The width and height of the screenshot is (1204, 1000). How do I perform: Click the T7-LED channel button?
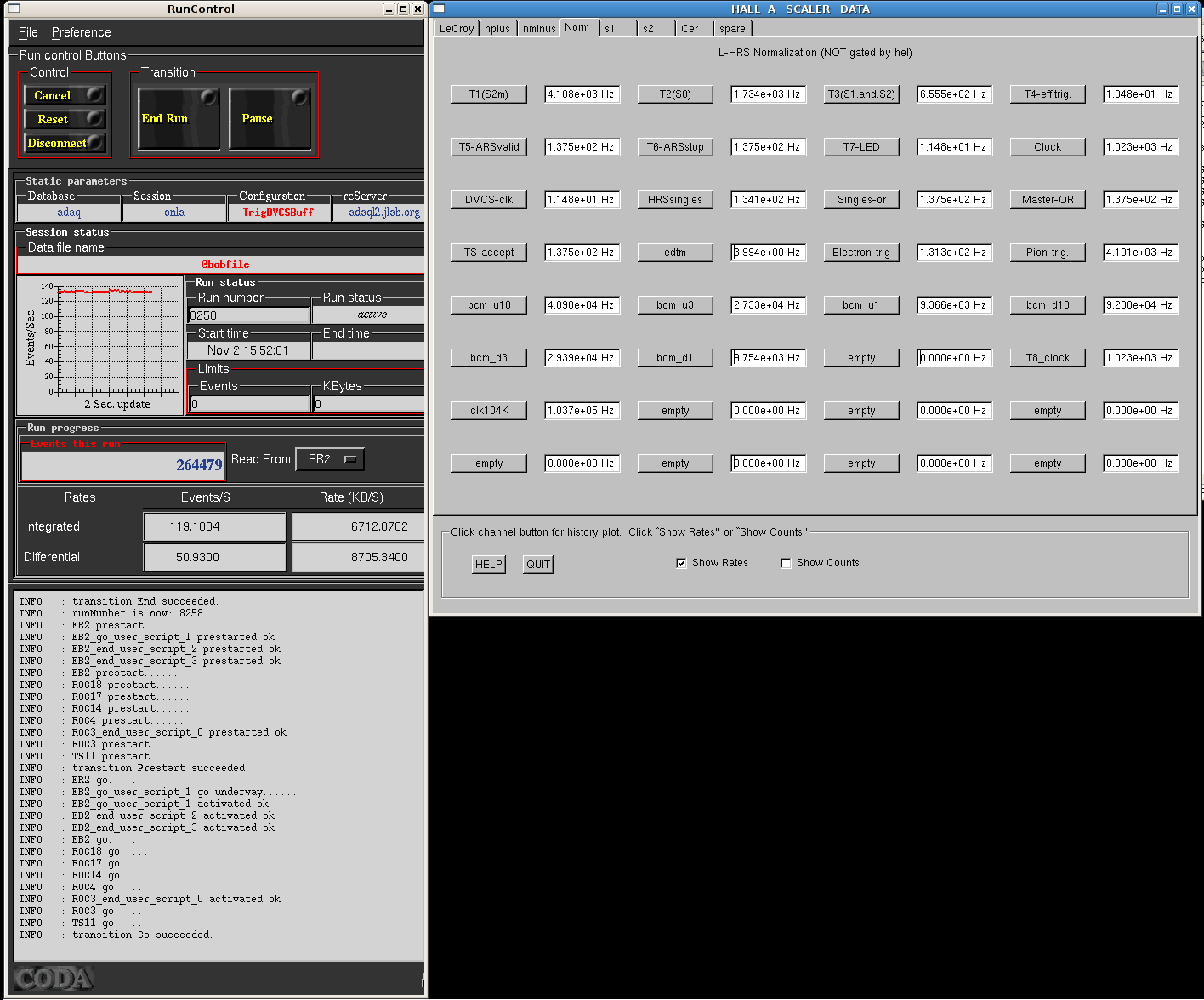pyautogui.click(x=861, y=147)
